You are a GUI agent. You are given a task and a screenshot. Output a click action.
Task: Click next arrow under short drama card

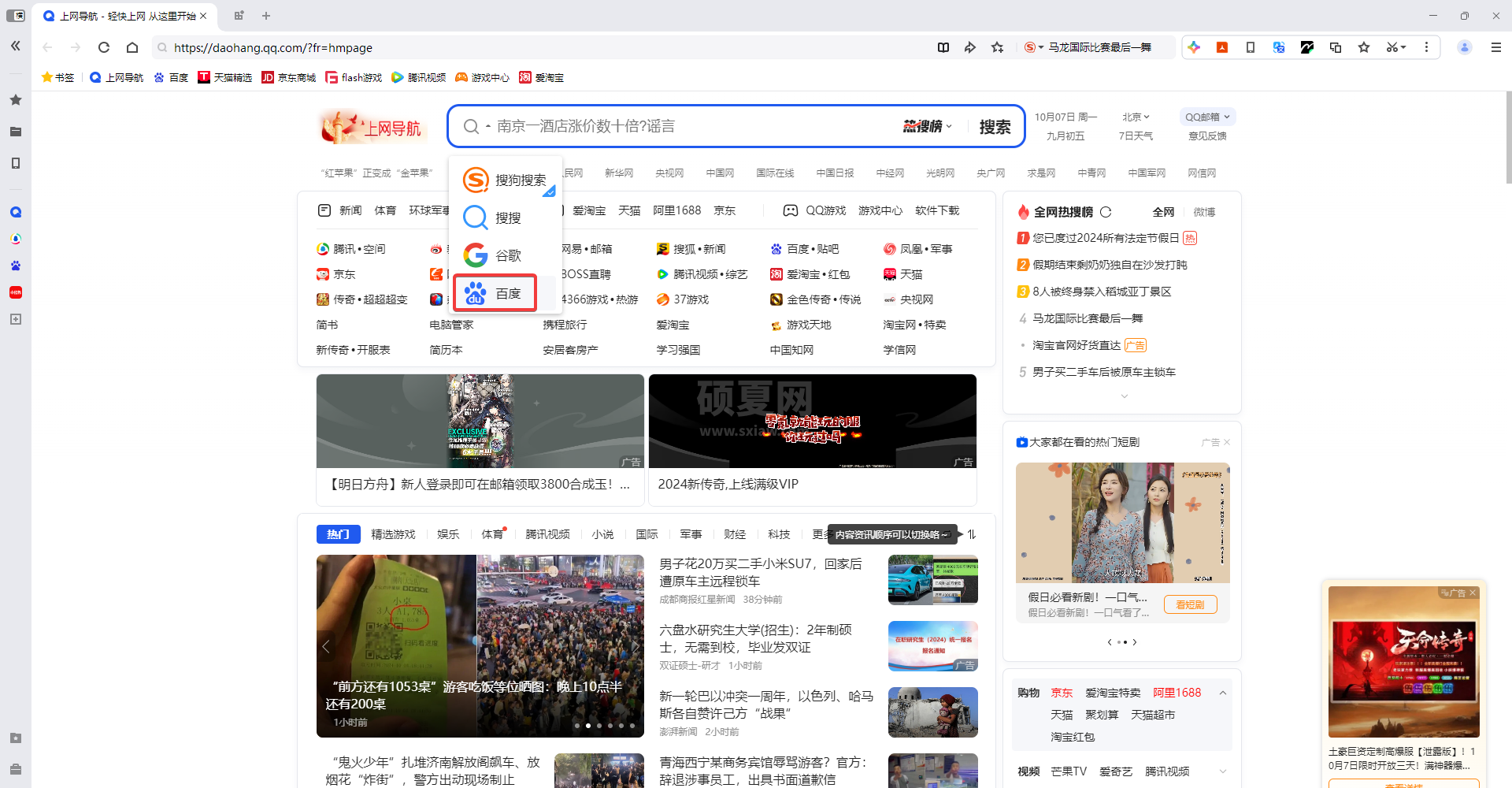click(1135, 642)
